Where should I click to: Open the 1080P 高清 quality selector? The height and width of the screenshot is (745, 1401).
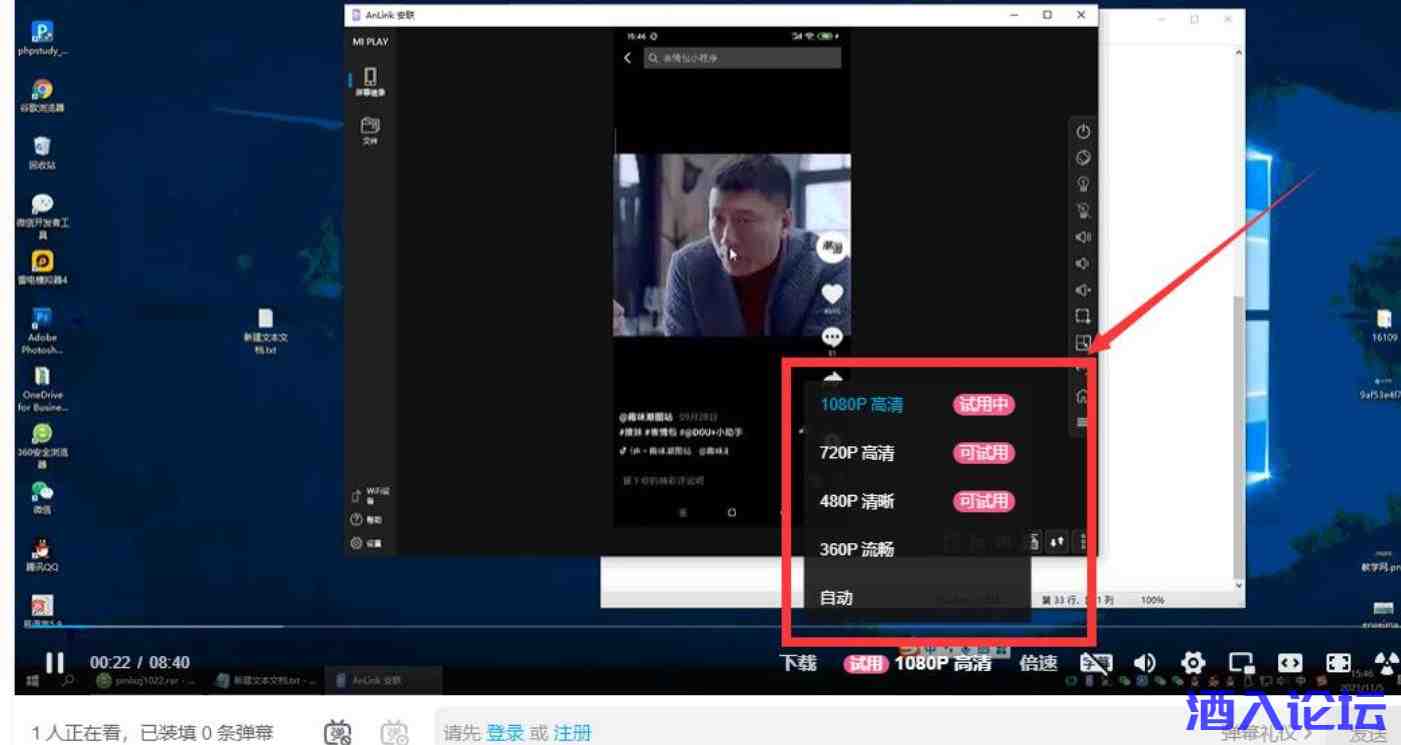pos(943,663)
